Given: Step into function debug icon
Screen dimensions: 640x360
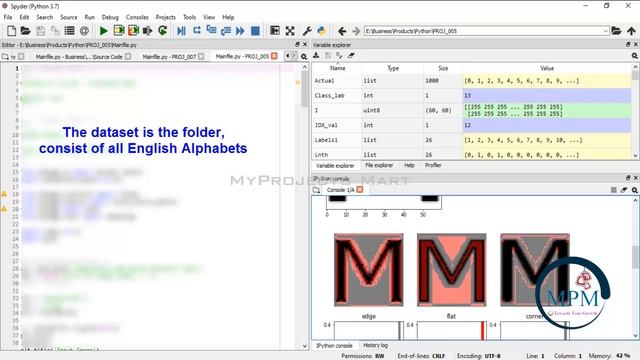Looking at the screenshot, I should [211, 31].
